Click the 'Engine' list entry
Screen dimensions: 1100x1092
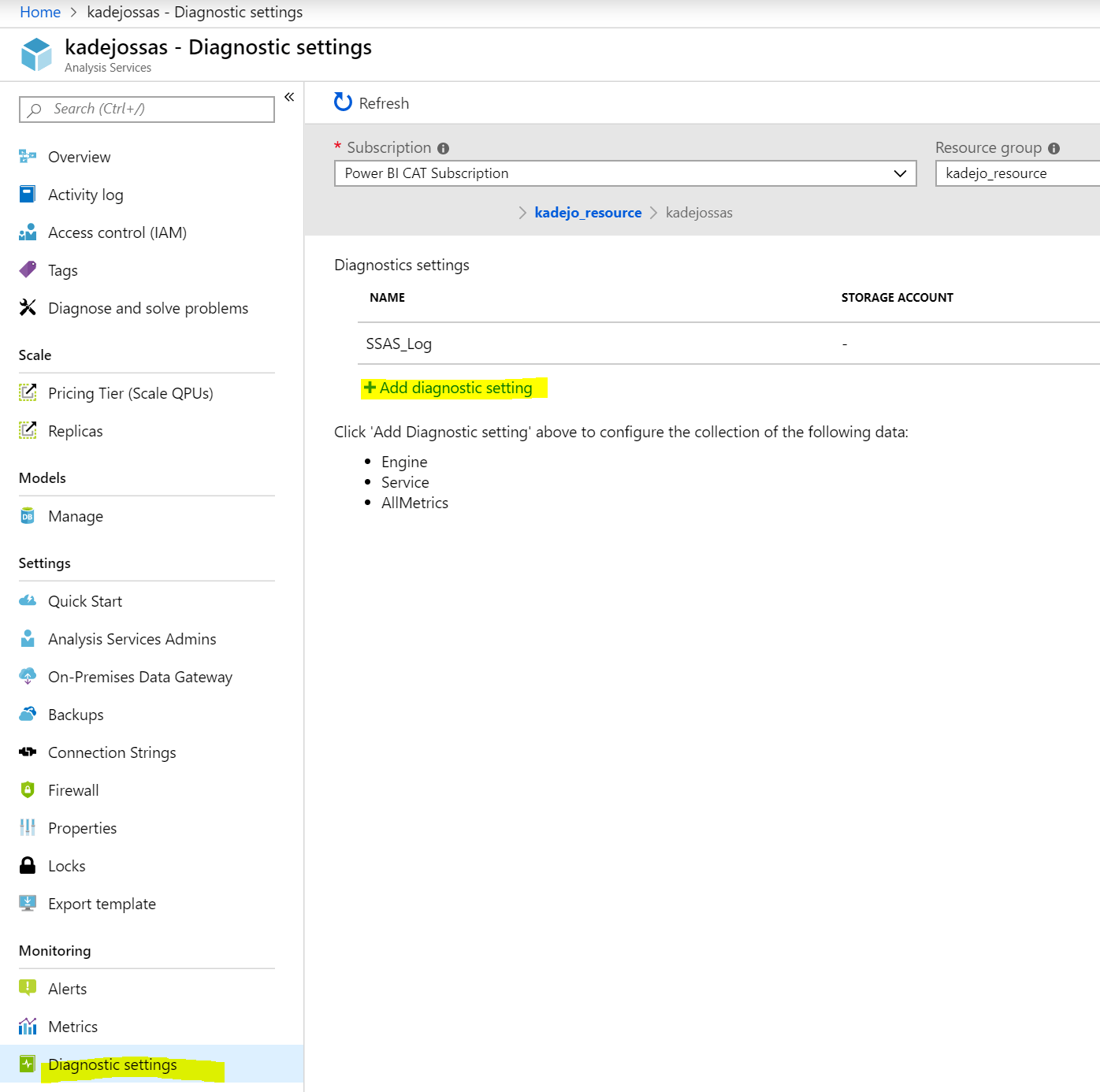(404, 462)
